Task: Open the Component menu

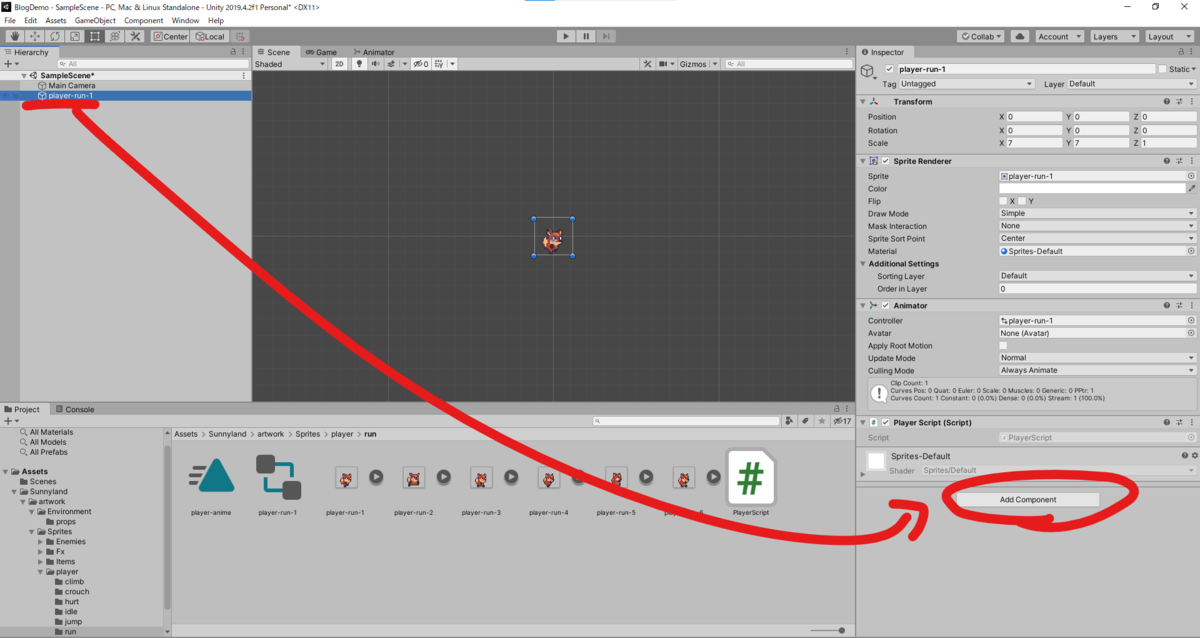Action: (143, 20)
